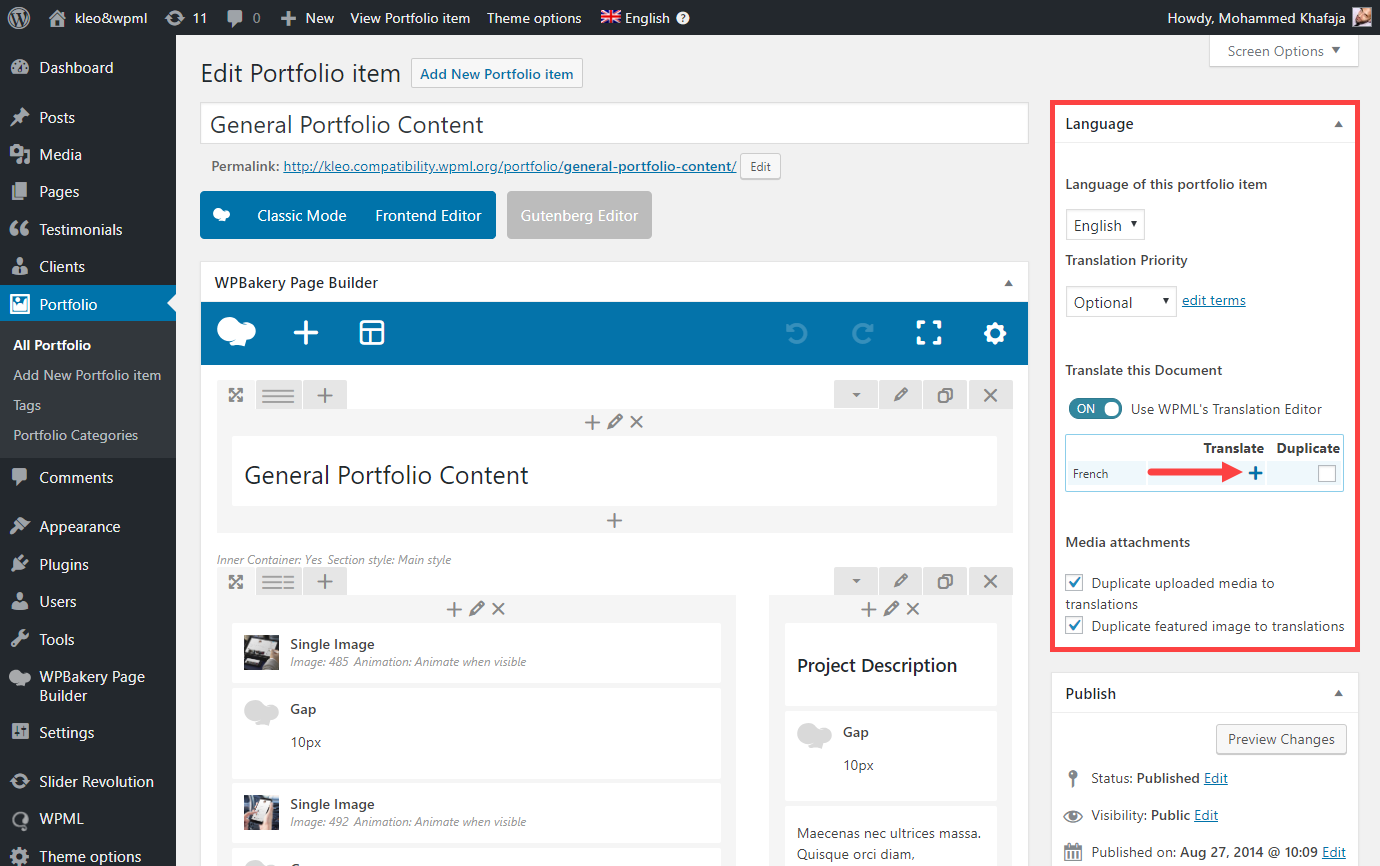Open the New dropdown in admin bar
The height and width of the screenshot is (866, 1380).
click(308, 17)
